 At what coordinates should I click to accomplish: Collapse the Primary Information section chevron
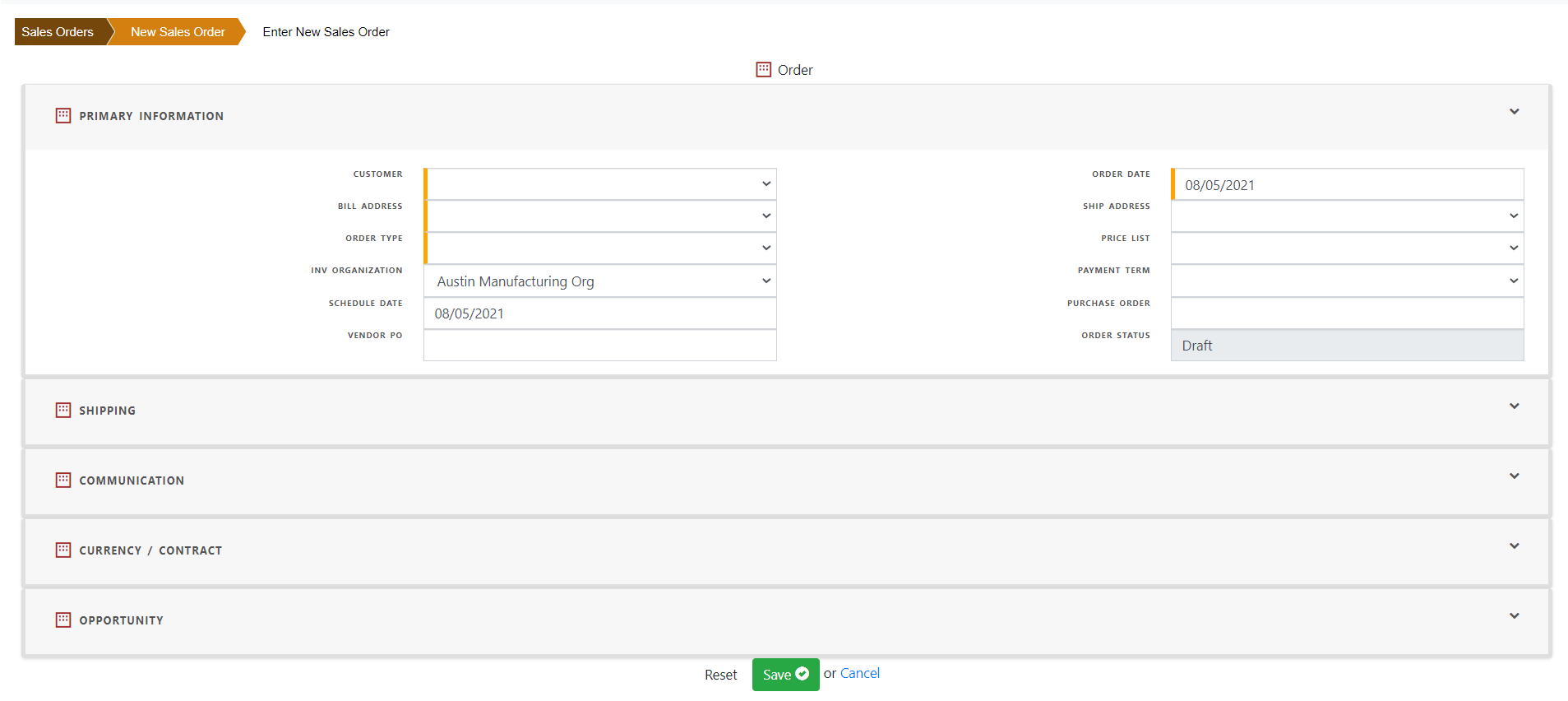point(1514,111)
